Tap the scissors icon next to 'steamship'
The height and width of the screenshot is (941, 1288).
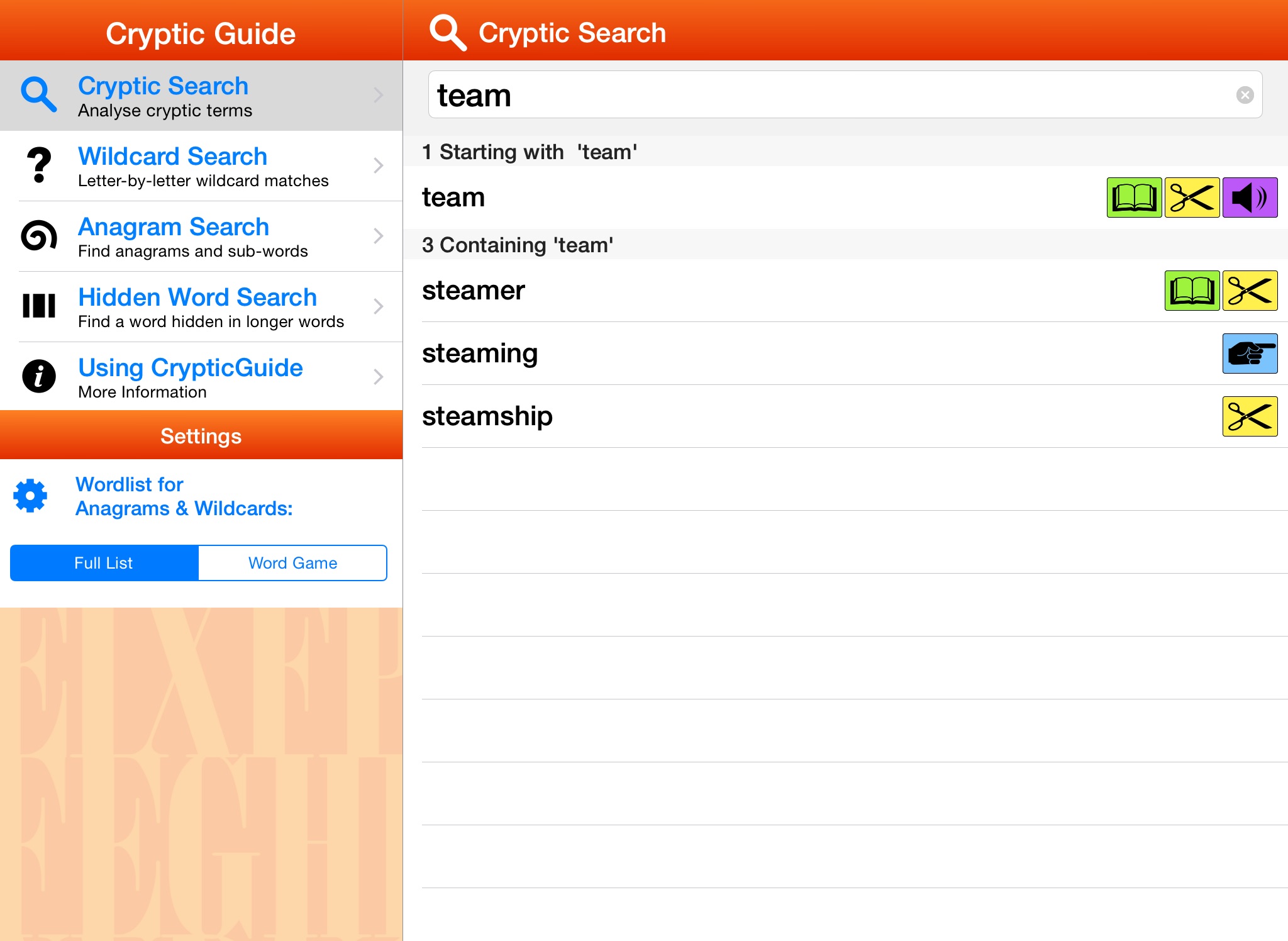pyautogui.click(x=1250, y=416)
